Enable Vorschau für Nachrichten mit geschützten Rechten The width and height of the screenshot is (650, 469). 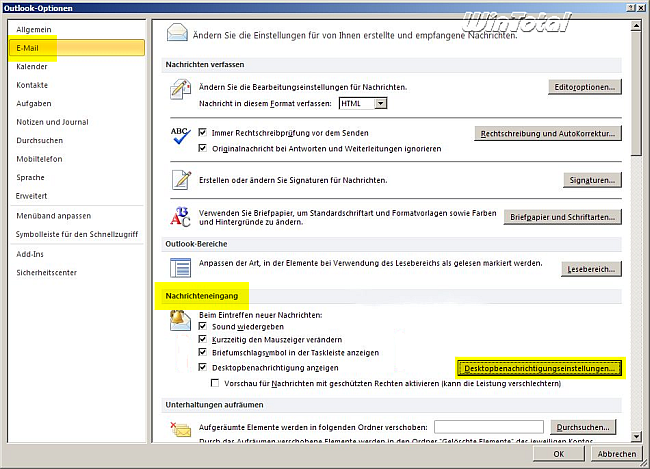pyautogui.click(x=215, y=383)
